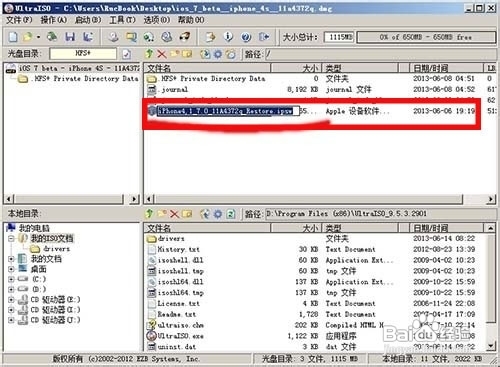Go up one level in disc image pane
Image resolution: width=500 pixels, height=367 pixels.
pyautogui.click(x=149, y=54)
